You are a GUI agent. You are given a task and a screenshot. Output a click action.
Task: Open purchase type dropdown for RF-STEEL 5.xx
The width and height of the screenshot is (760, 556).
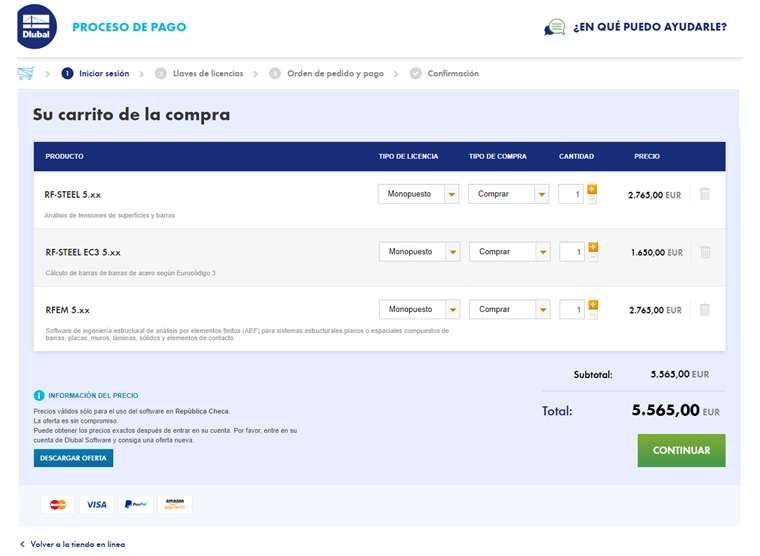point(508,194)
